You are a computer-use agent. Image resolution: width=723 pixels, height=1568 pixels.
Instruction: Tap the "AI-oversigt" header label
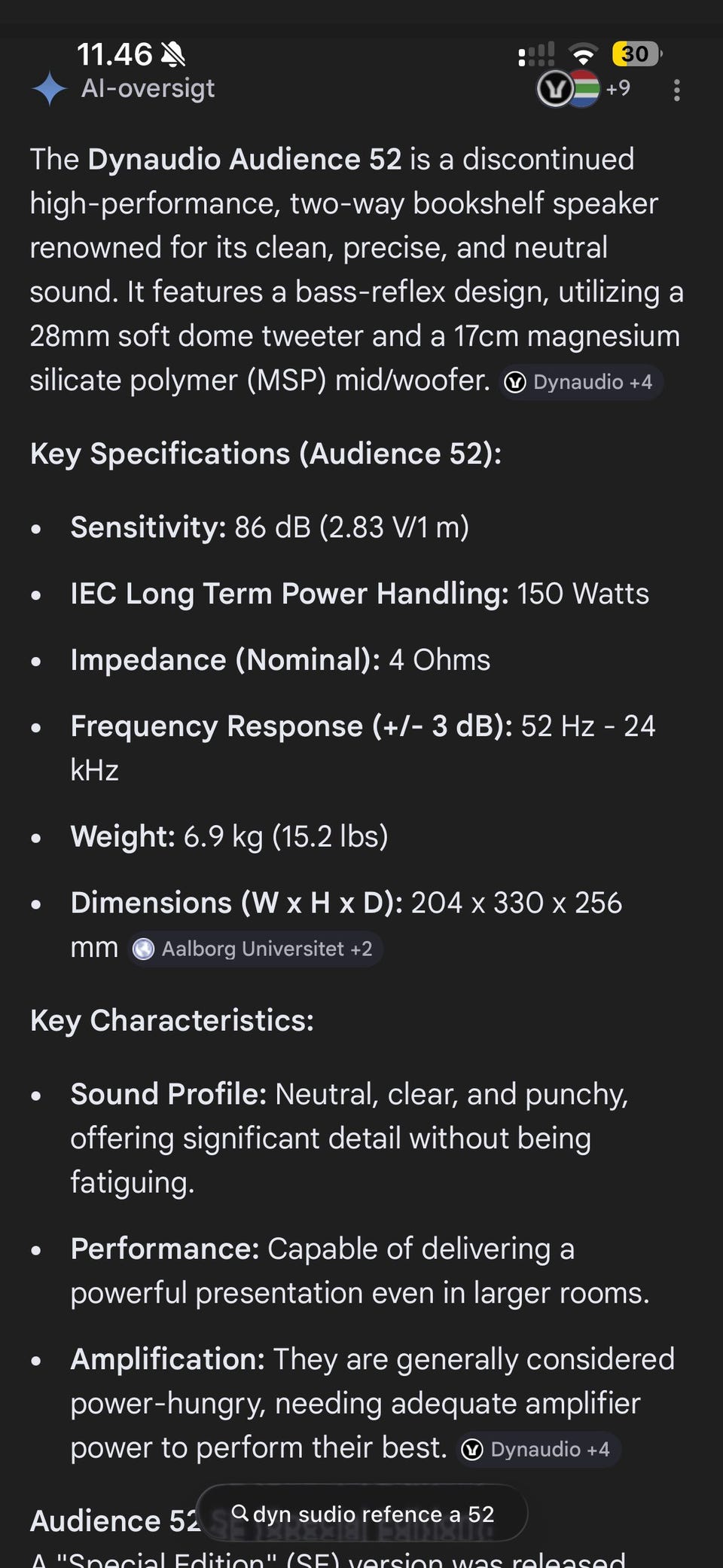[x=148, y=89]
